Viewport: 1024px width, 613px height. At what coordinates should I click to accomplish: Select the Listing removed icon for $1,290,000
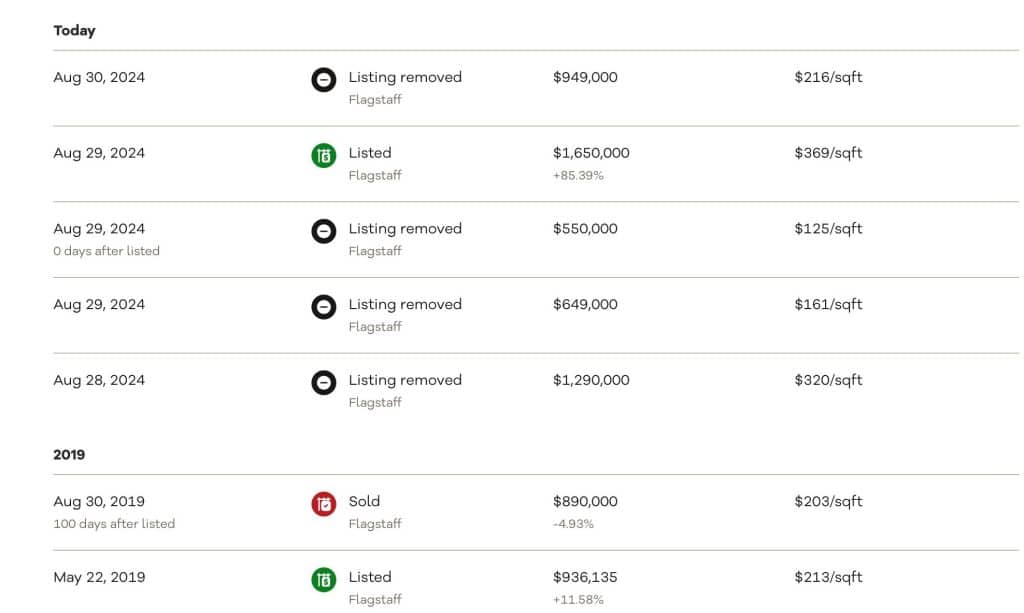324,383
